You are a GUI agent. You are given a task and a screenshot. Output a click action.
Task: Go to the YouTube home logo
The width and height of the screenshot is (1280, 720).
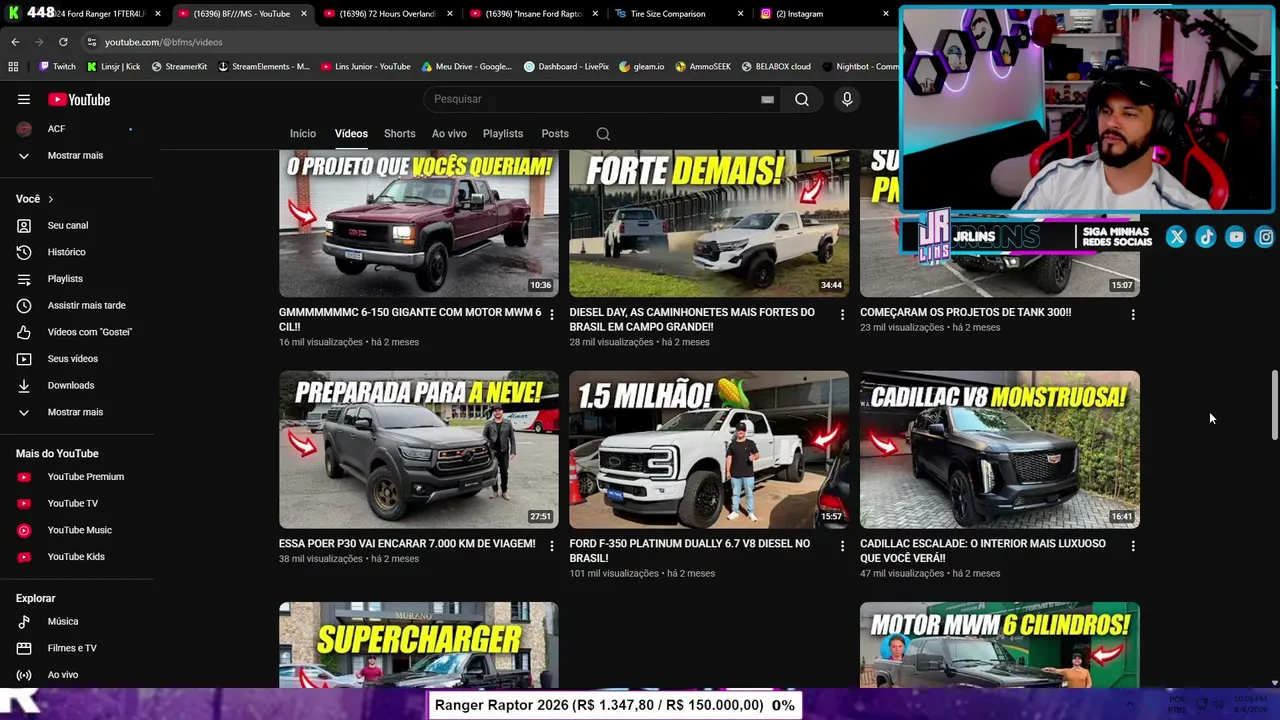pyautogui.click(x=79, y=99)
